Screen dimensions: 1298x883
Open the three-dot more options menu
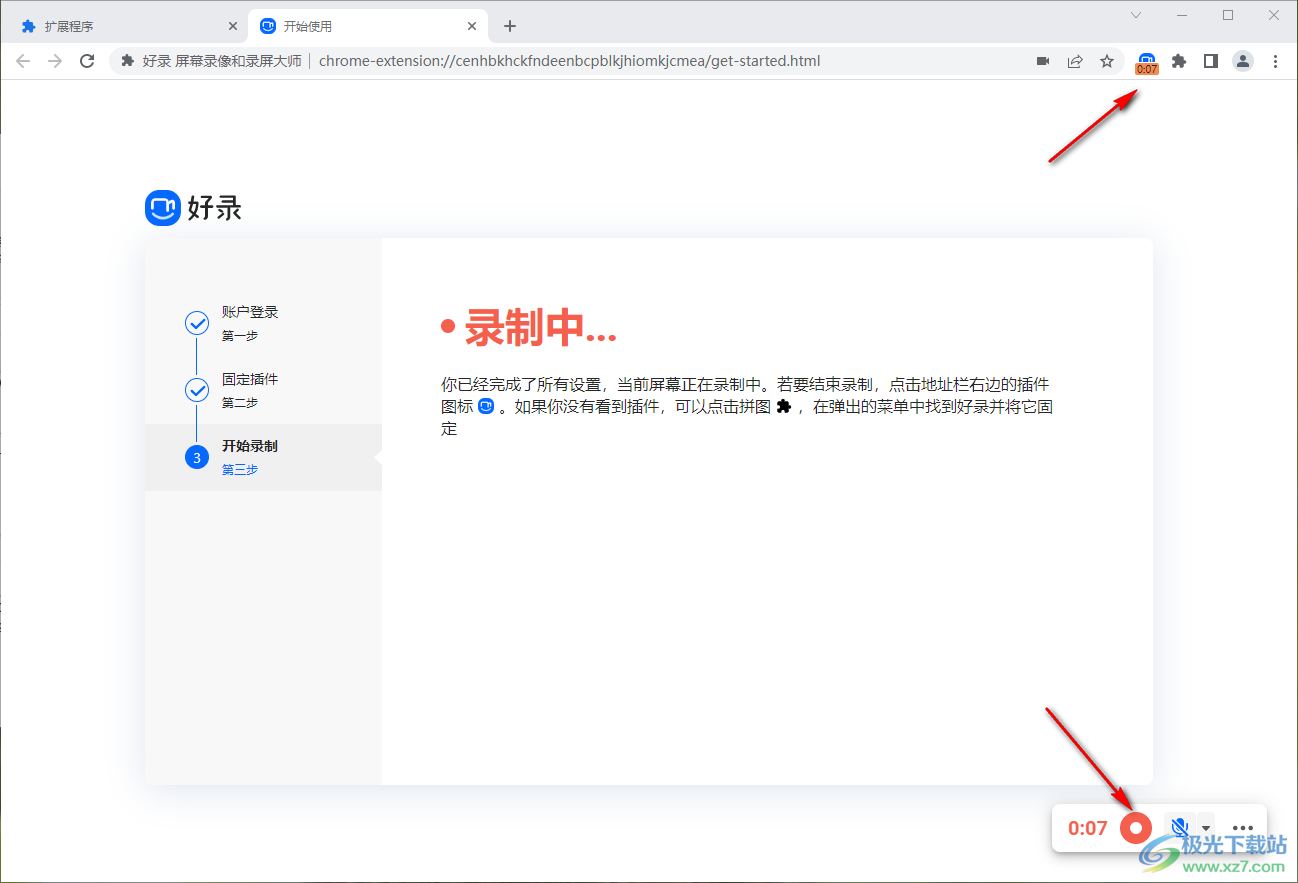coord(1243,828)
